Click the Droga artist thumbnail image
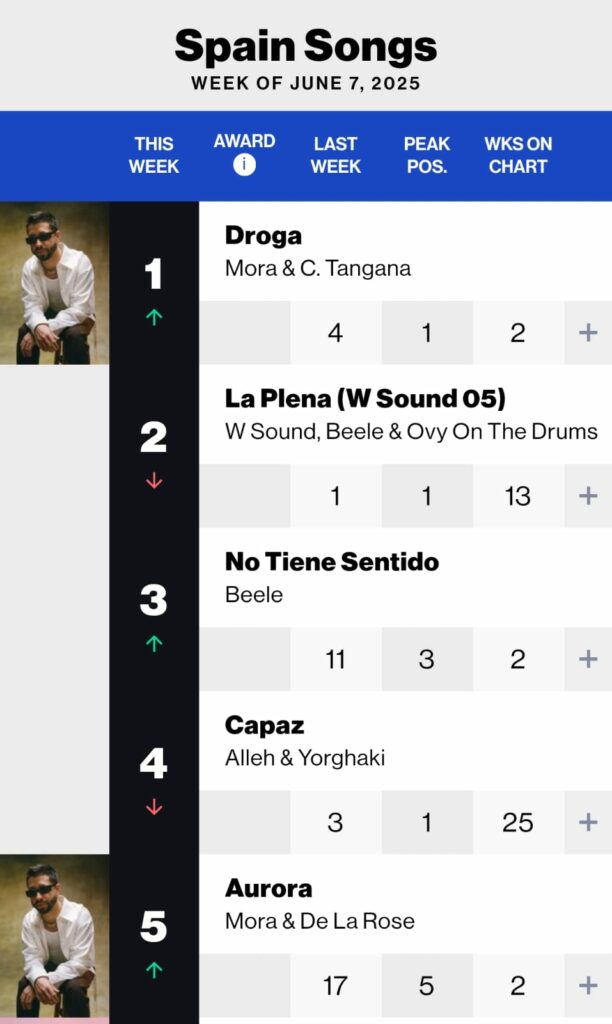Screen dimensions: 612x1024 54,283
